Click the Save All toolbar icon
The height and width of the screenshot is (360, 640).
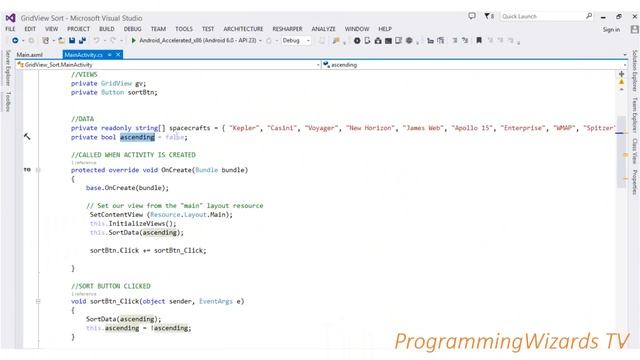tap(82, 40)
